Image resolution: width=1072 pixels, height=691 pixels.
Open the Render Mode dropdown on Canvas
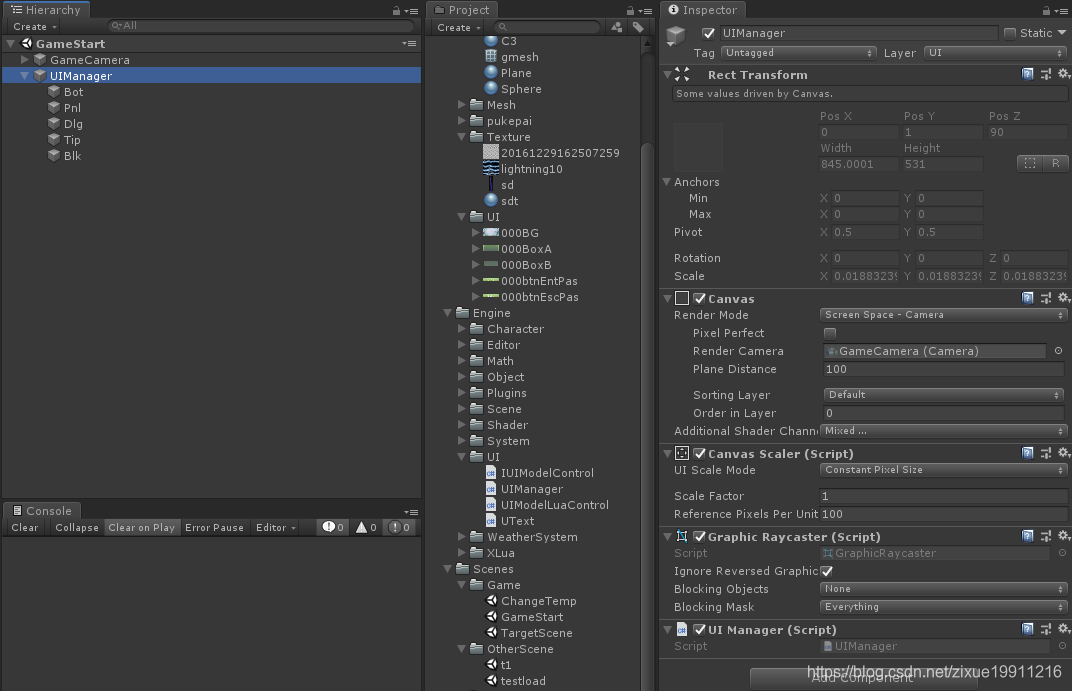tap(943, 315)
